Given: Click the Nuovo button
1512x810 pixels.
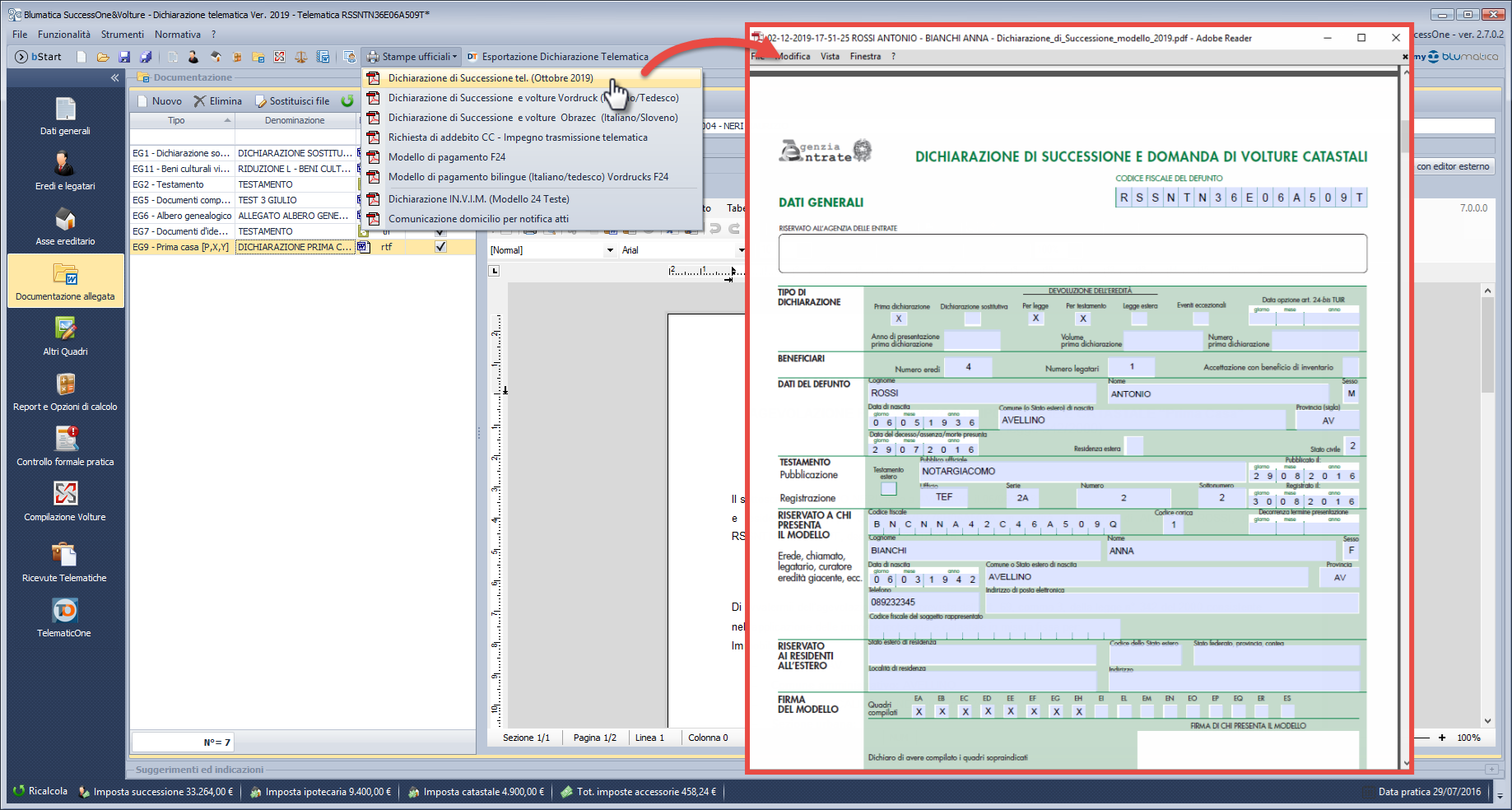Looking at the screenshot, I should pos(160,101).
